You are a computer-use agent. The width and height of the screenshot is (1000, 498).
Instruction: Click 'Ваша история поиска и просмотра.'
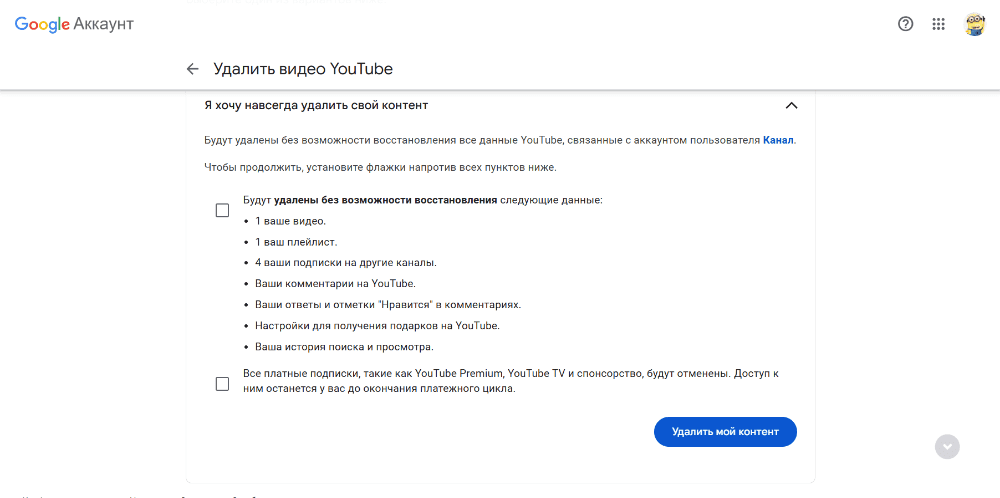[x=344, y=348]
